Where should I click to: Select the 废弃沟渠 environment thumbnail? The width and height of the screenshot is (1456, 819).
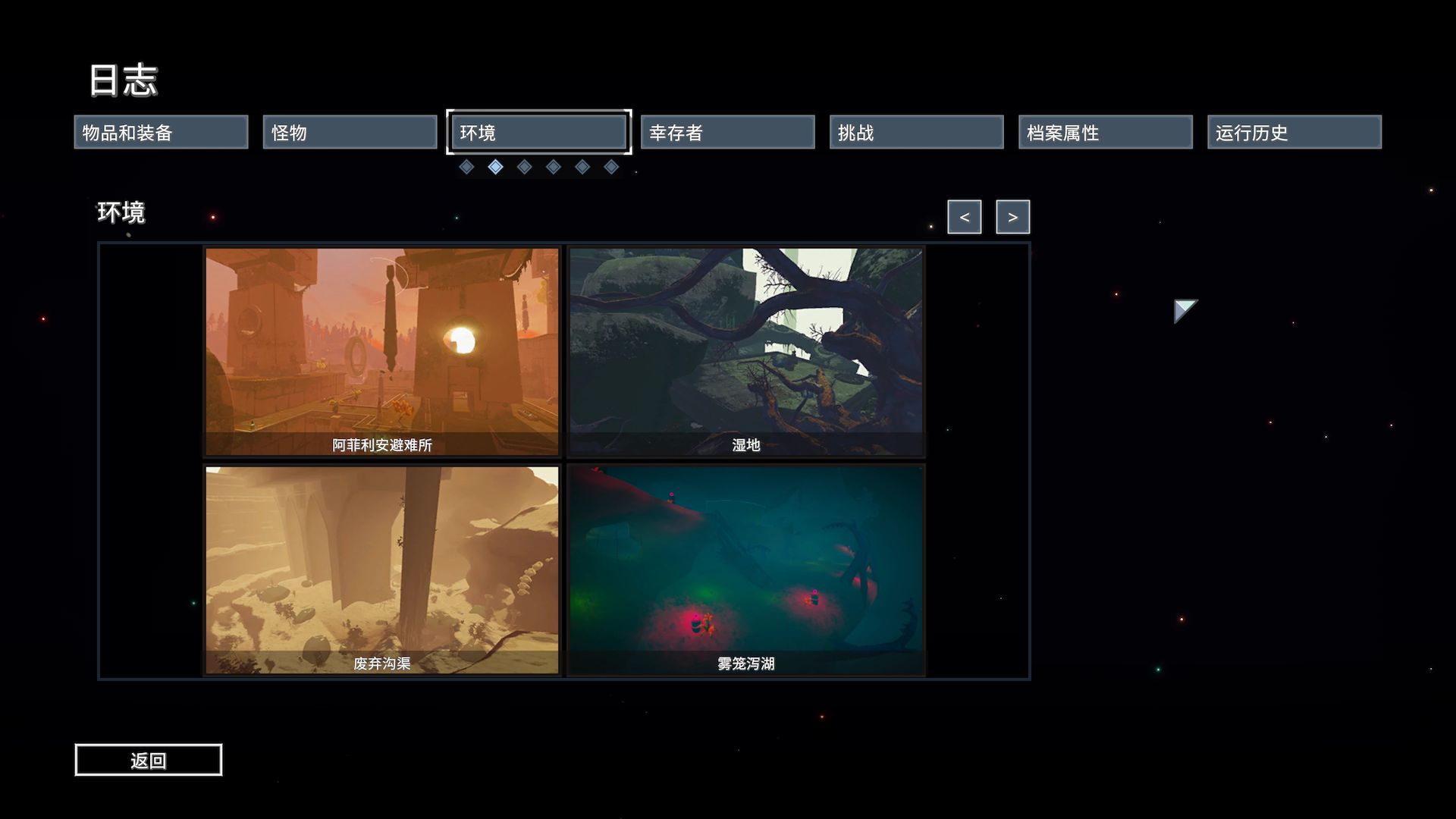382,570
